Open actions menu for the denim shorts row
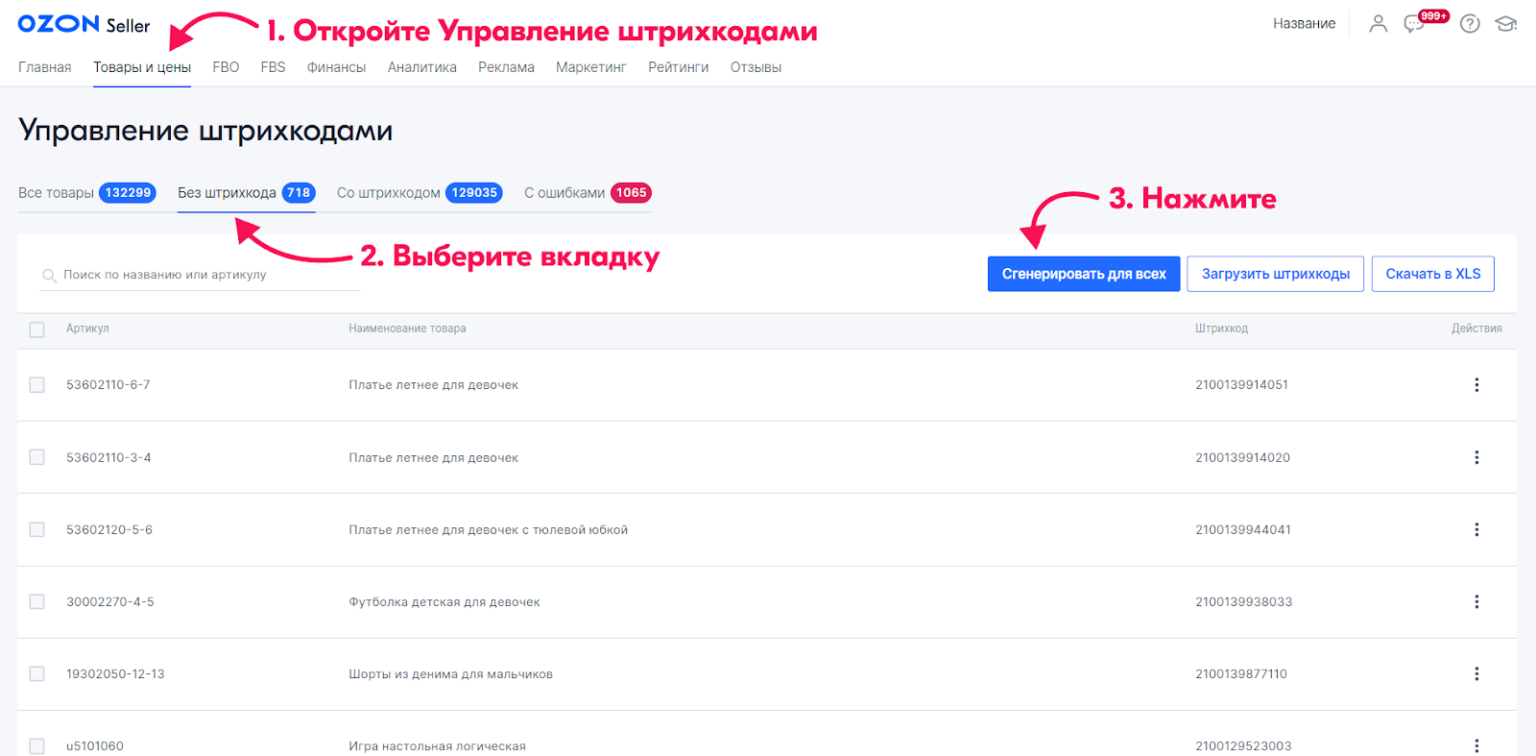Viewport: 1536px width, 756px height. tap(1477, 673)
